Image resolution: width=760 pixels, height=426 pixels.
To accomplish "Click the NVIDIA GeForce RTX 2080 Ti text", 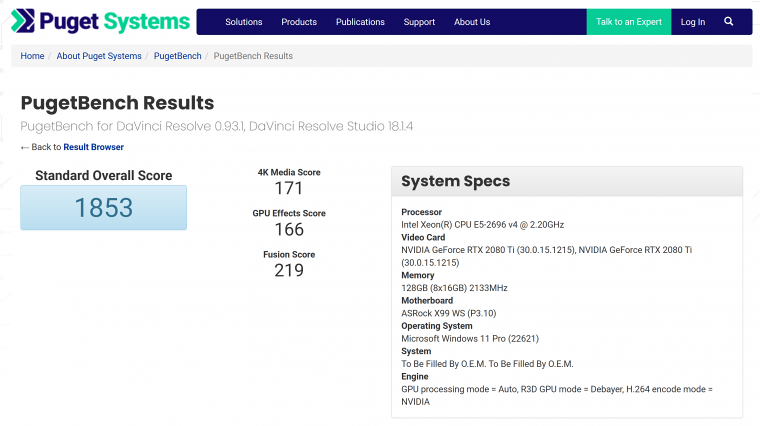I will point(546,256).
